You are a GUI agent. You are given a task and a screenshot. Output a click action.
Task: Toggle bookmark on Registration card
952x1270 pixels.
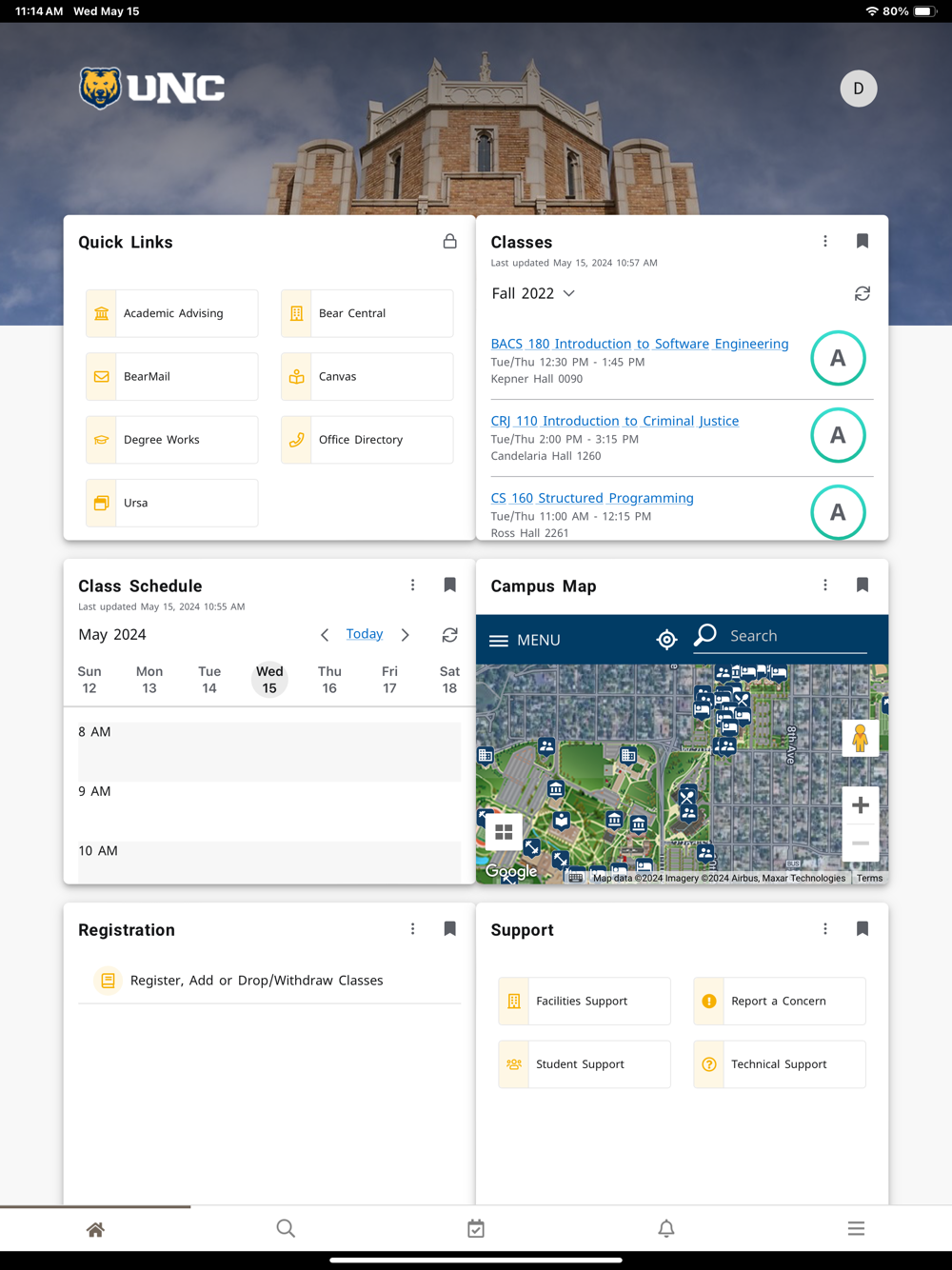tap(450, 929)
